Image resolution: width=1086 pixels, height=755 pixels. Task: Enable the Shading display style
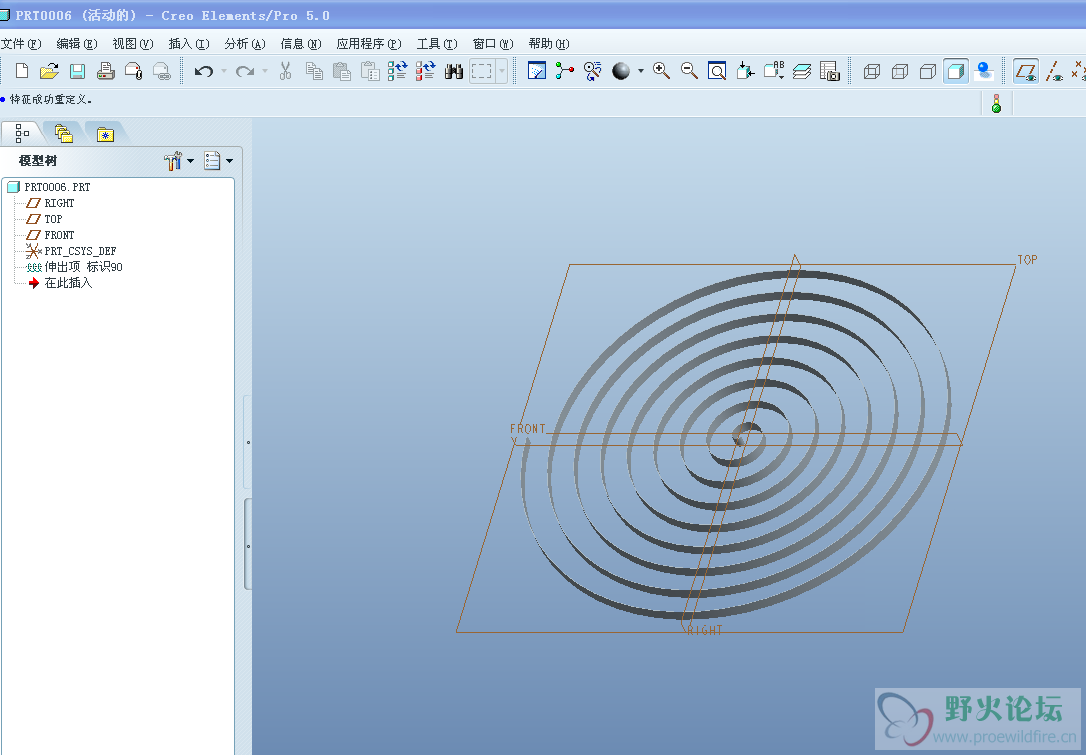(956, 71)
